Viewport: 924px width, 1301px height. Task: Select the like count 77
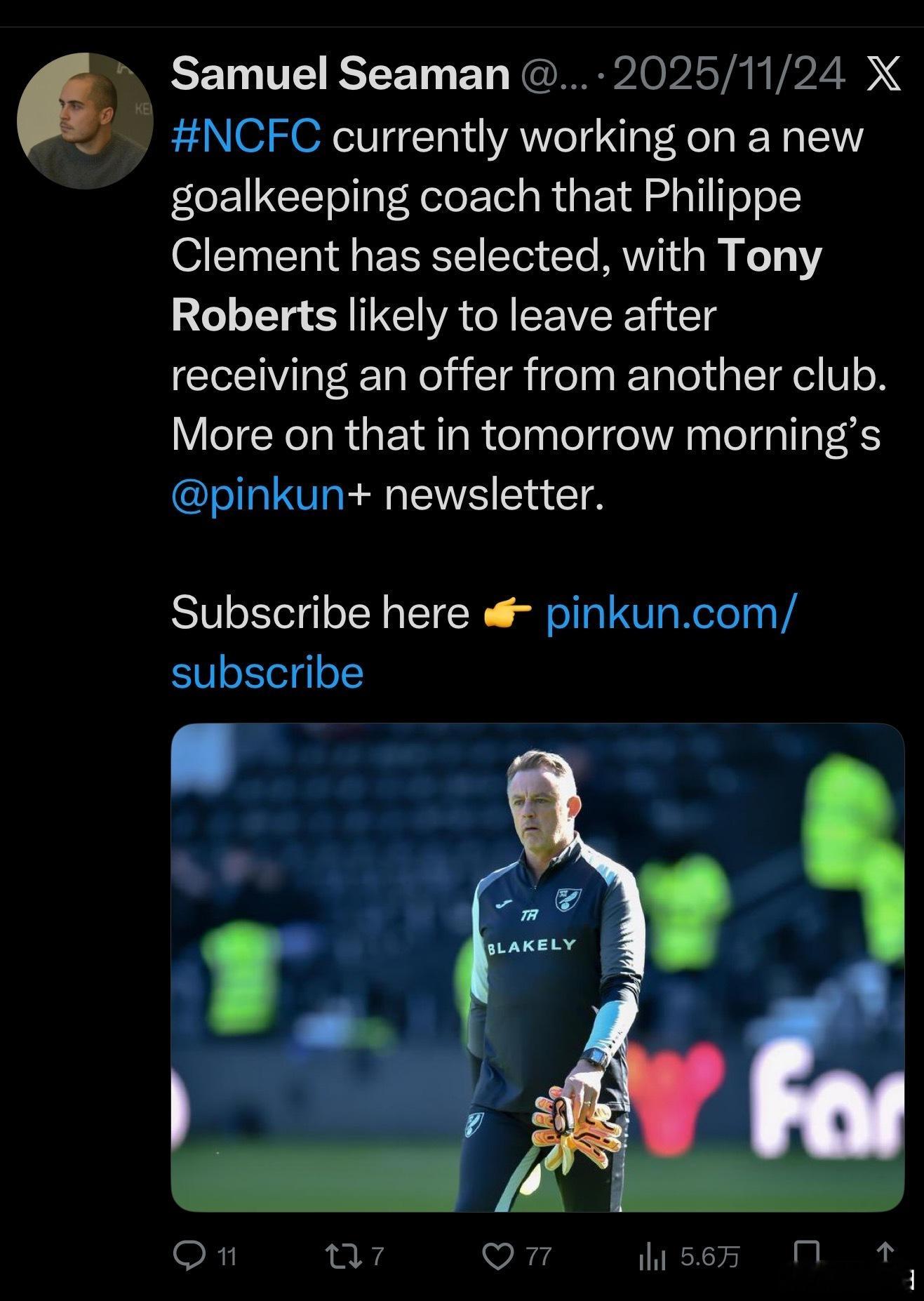539,1256
